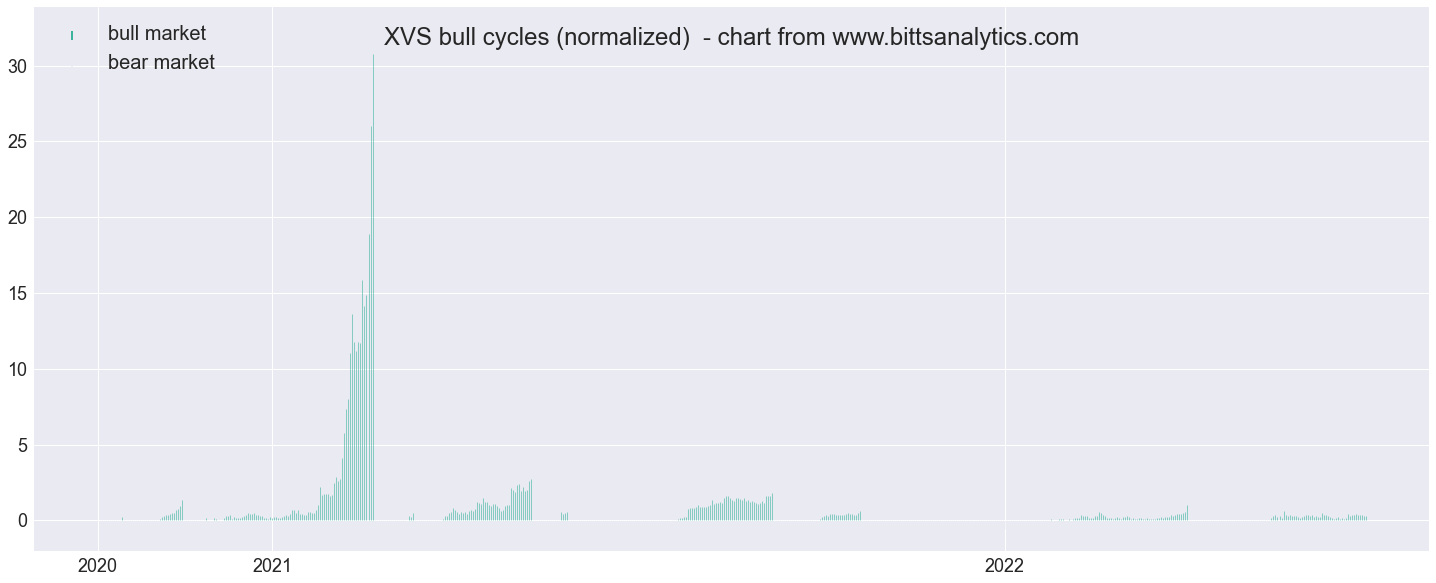Click the bear market legend label
The width and height of the screenshot is (1436, 583).
(x=161, y=63)
